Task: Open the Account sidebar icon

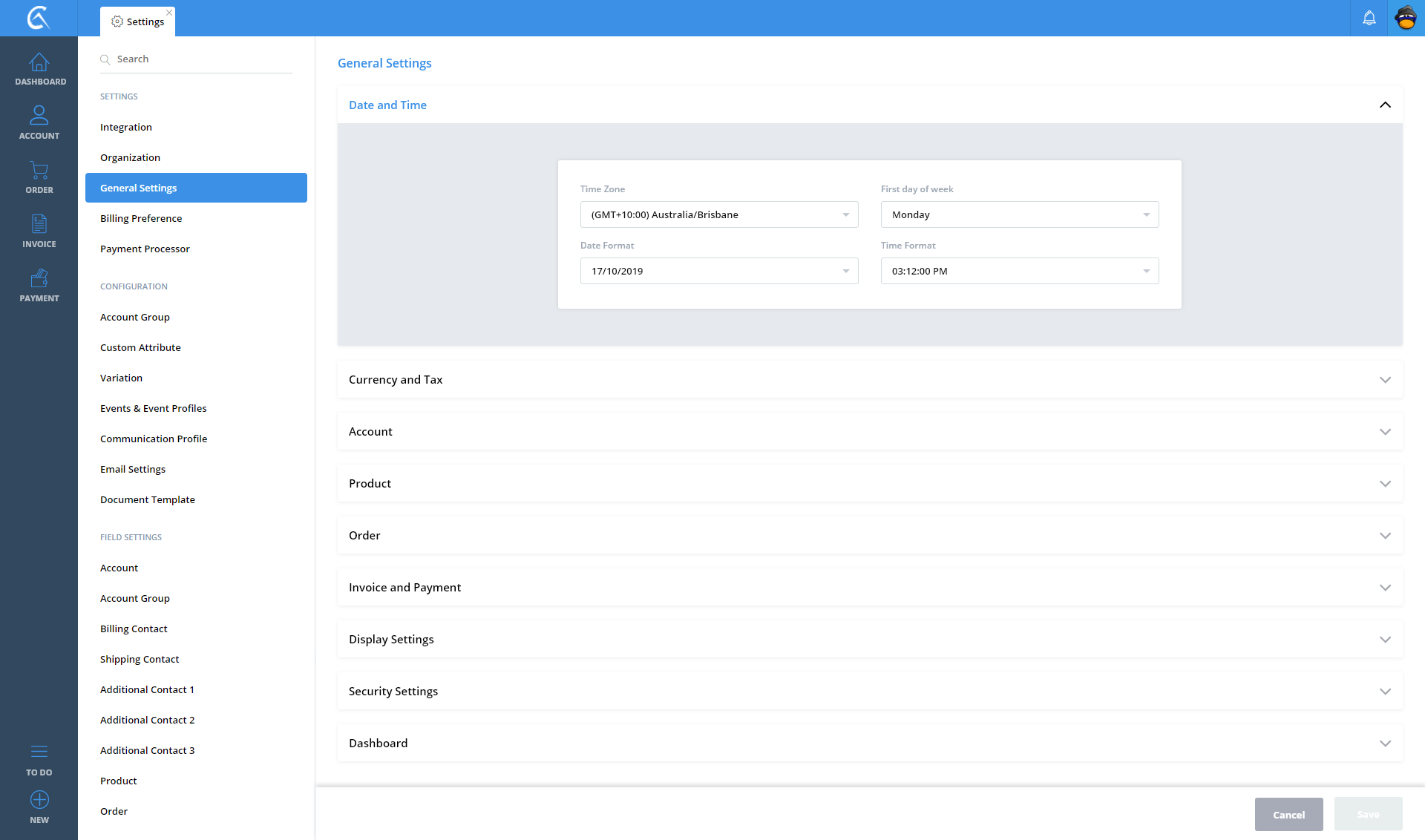Action: [x=39, y=116]
